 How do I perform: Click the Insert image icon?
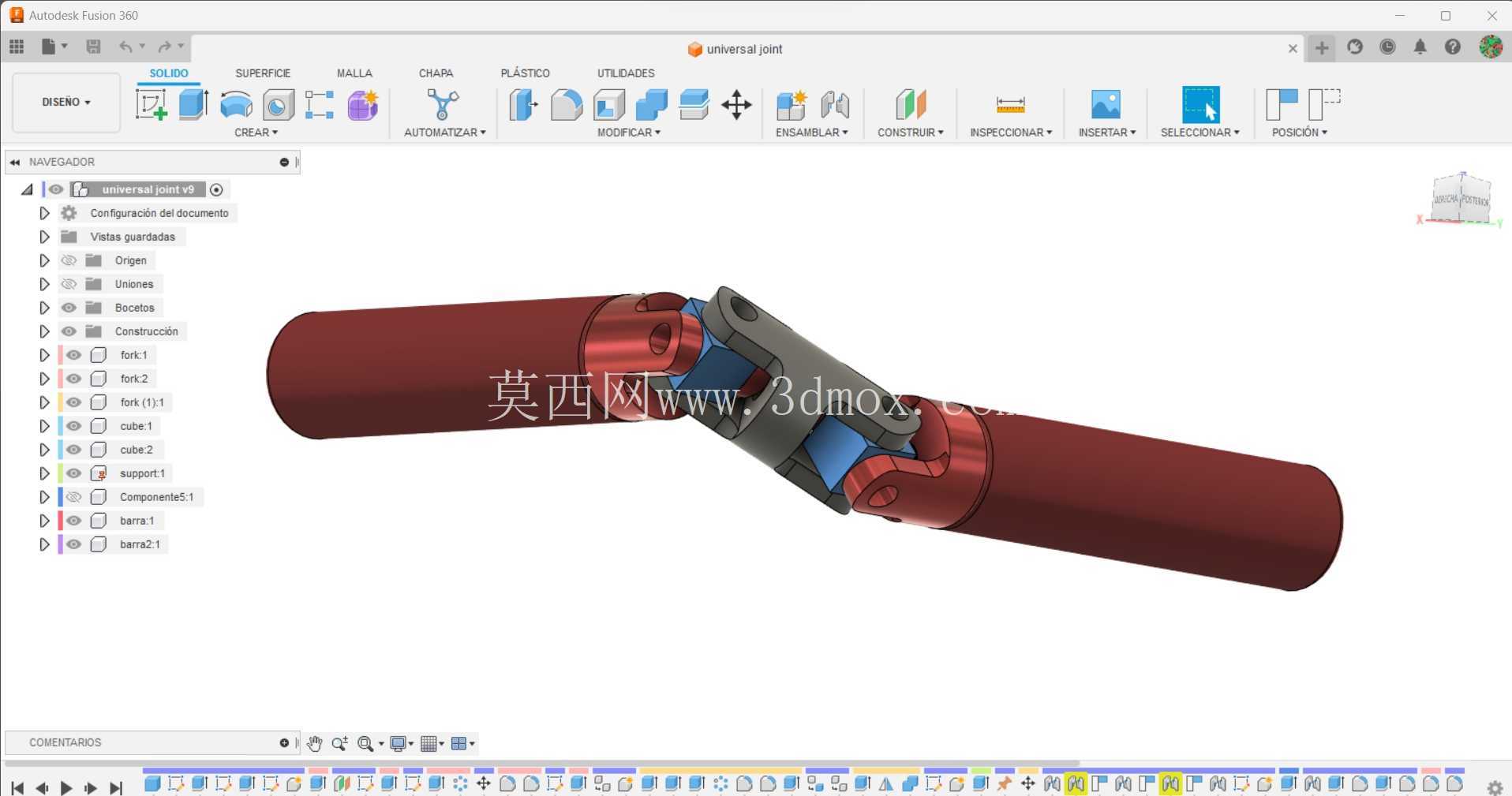coord(1106,104)
